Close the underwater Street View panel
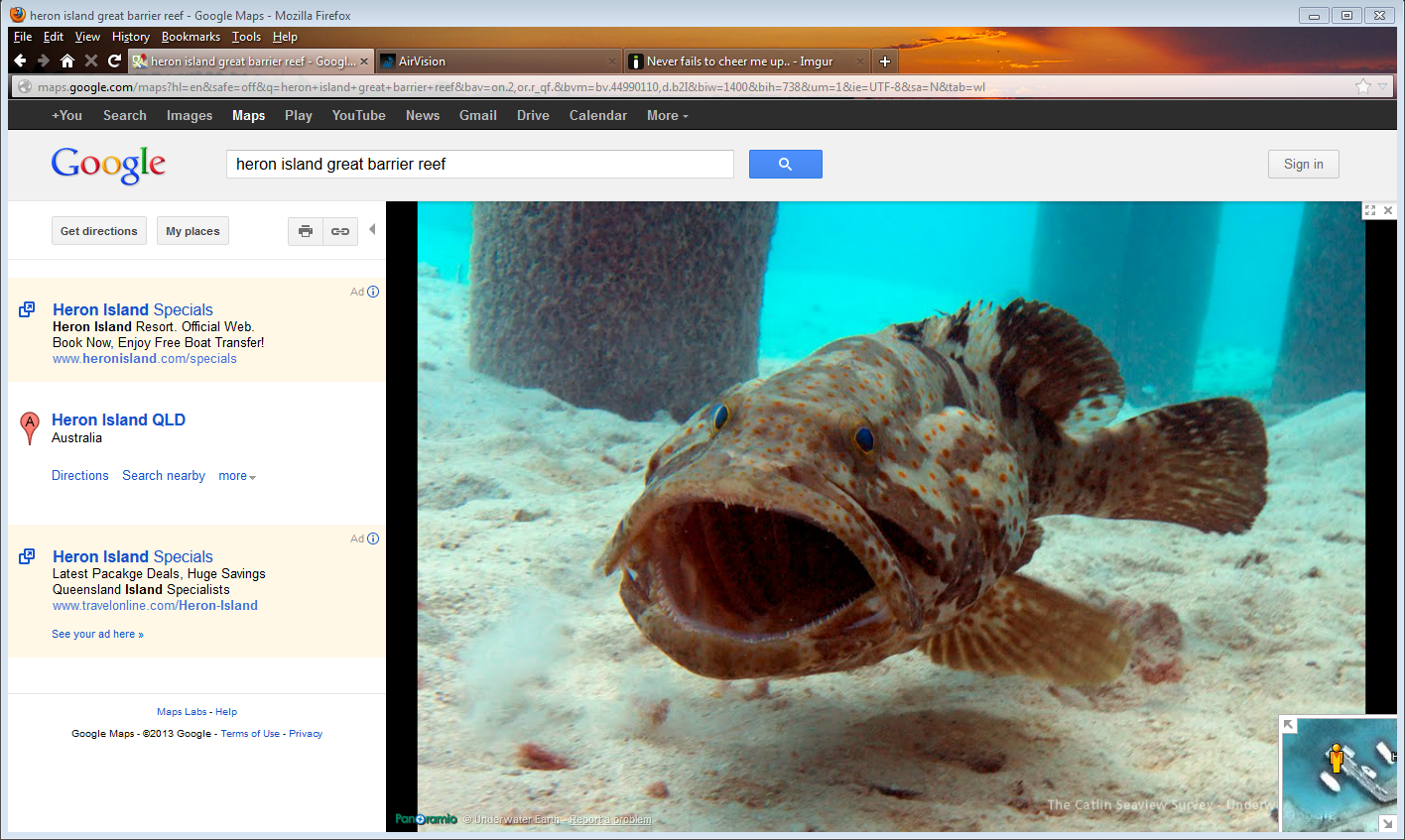The width and height of the screenshot is (1405, 840). pos(1388,210)
